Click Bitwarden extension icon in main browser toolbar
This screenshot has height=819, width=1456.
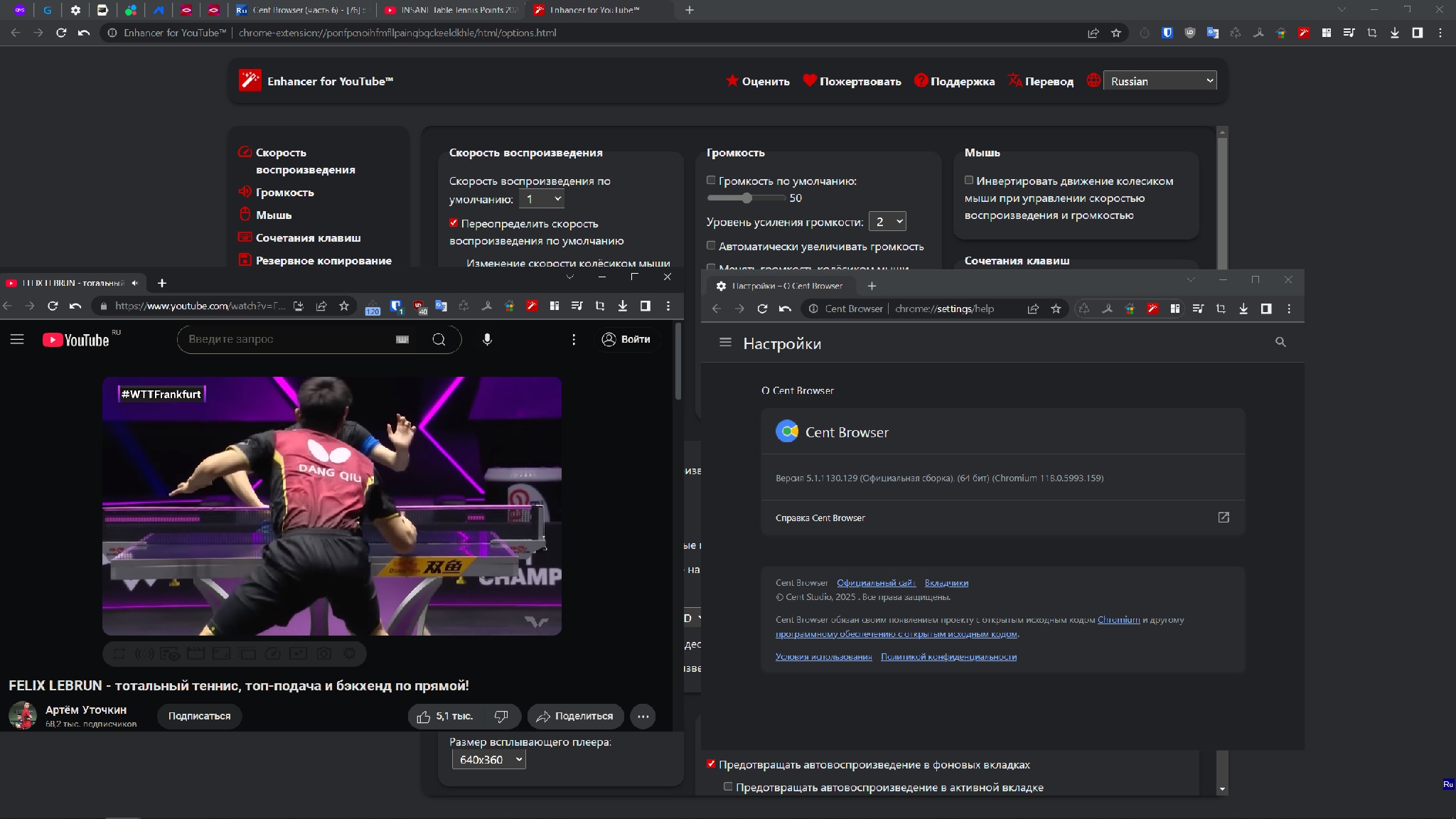(1167, 33)
